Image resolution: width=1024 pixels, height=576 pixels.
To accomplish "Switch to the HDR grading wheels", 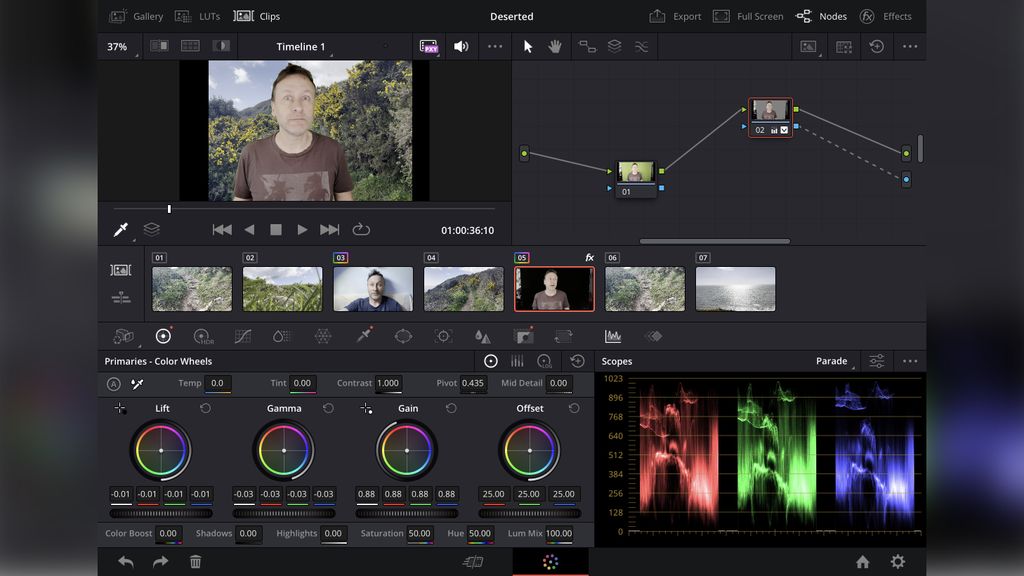I will click(203, 336).
